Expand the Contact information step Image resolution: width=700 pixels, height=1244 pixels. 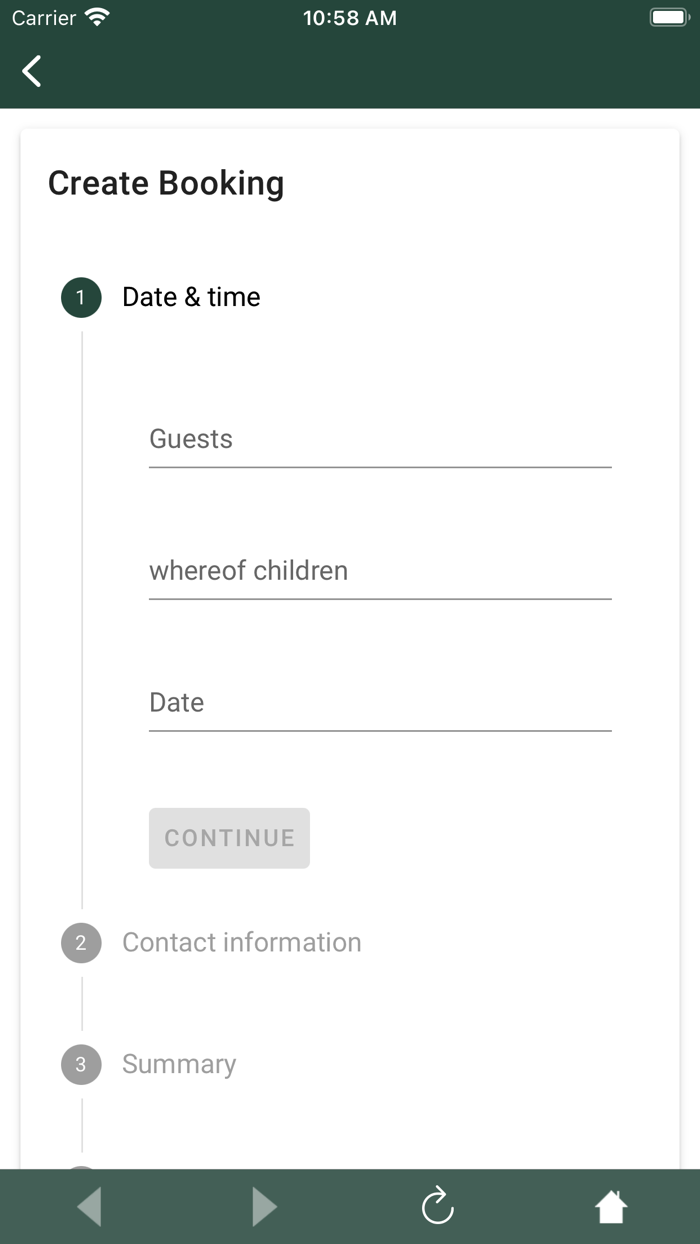pyautogui.click(x=241, y=943)
